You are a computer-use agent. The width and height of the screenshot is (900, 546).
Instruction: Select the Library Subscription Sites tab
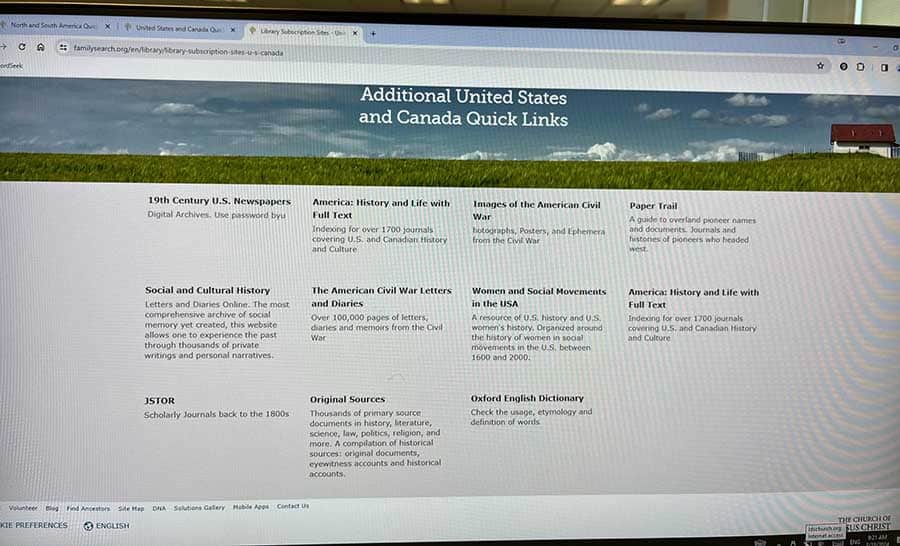[303, 32]
